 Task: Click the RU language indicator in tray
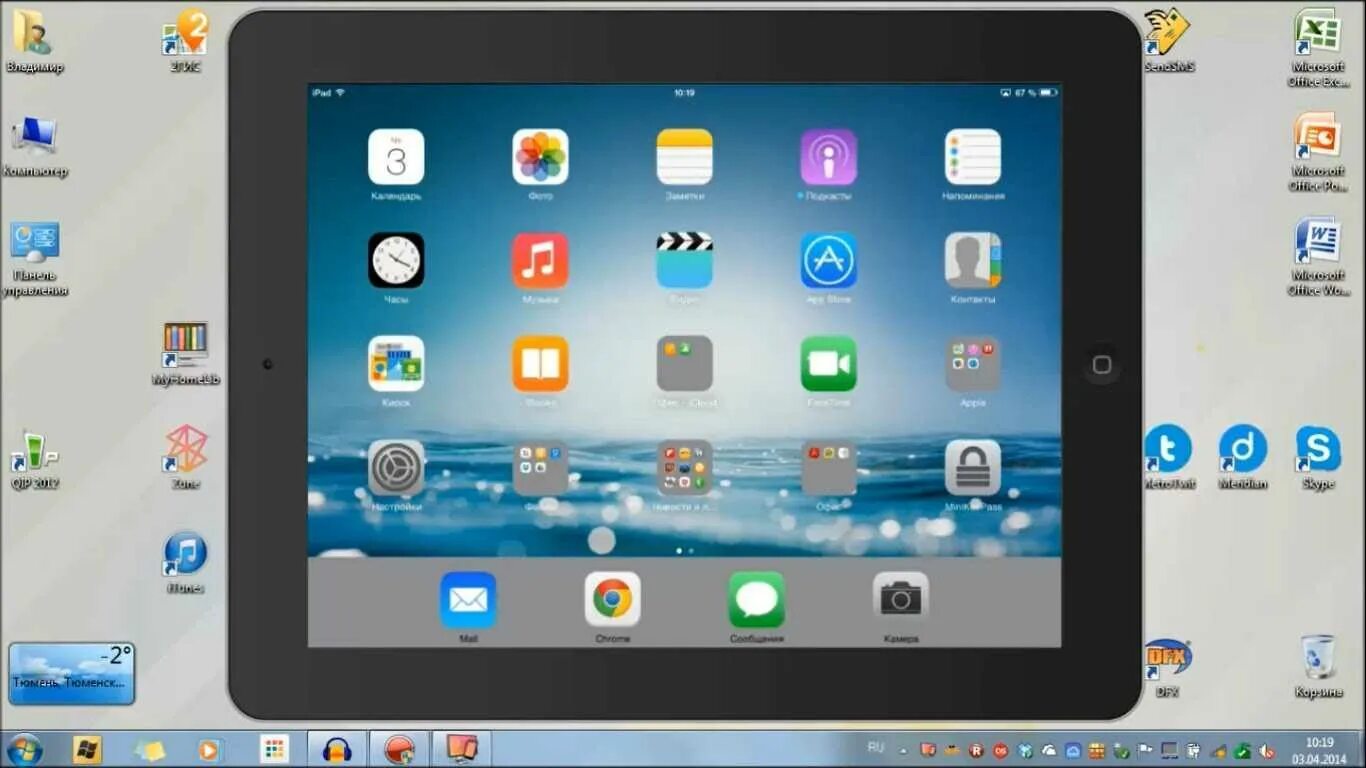[x=876, y=748]
